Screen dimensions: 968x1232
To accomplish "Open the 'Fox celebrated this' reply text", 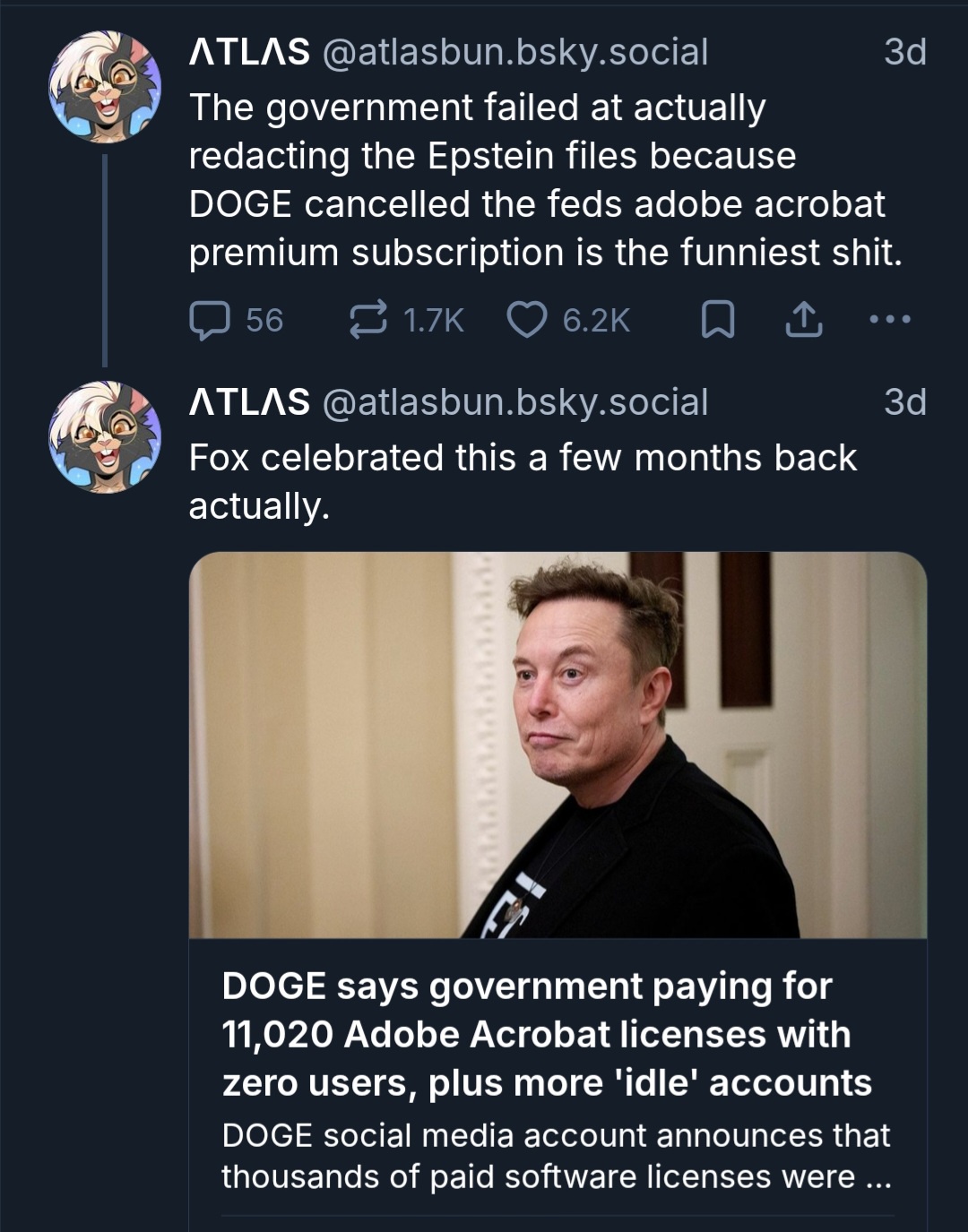I will 523,481.
